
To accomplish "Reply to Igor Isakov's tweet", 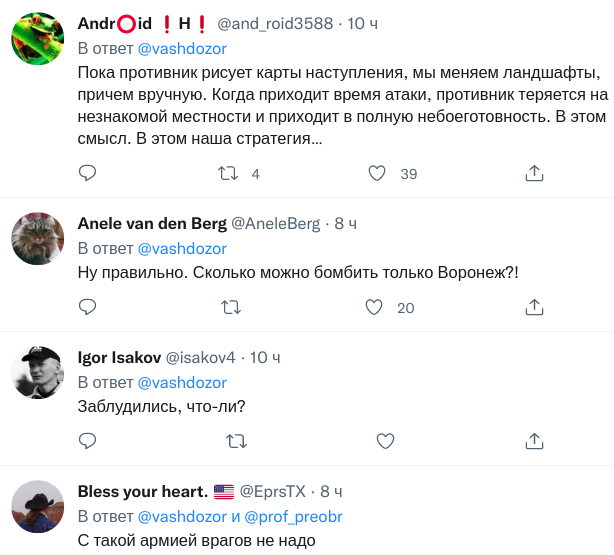I will (x=87, y=440).
